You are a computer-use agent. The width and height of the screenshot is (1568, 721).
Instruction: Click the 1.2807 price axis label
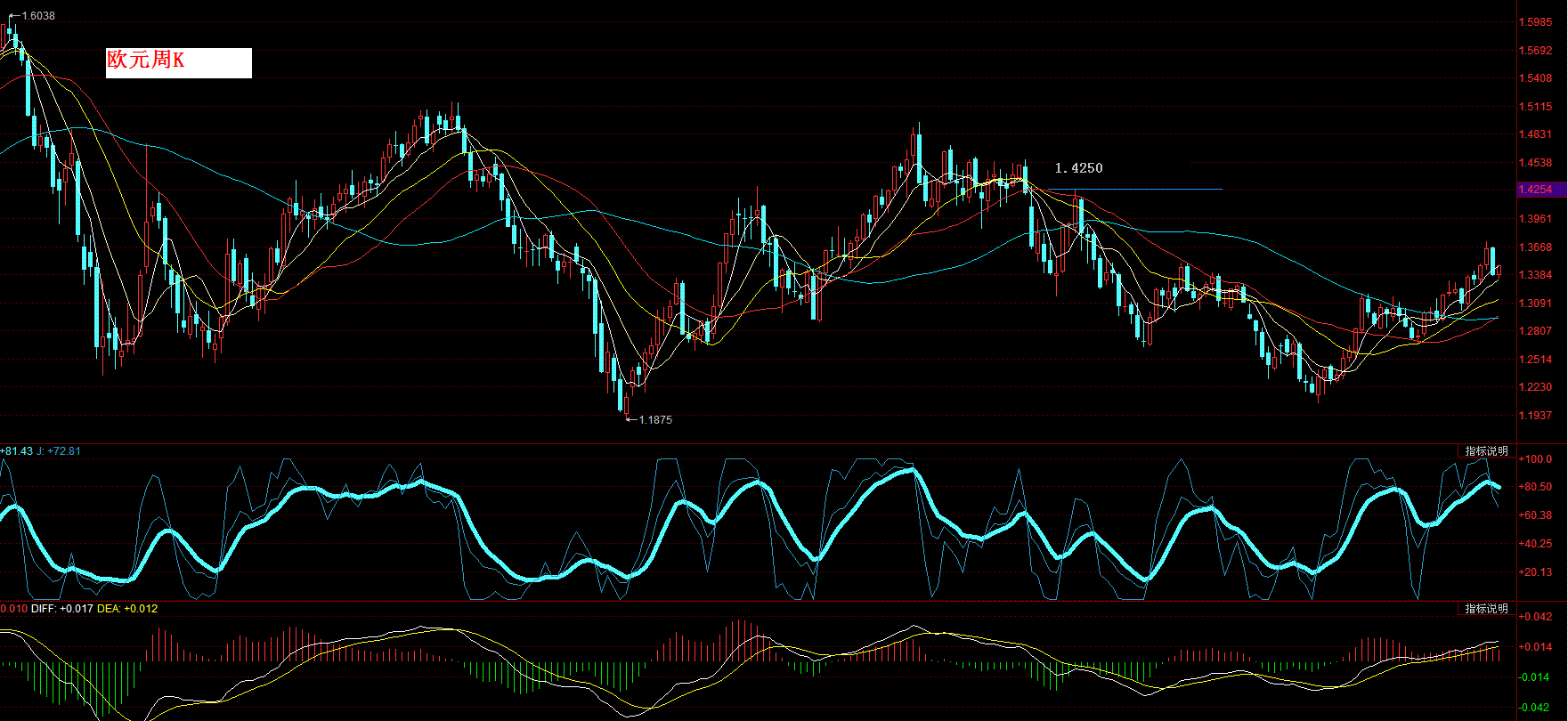[x=1535, y=331]
